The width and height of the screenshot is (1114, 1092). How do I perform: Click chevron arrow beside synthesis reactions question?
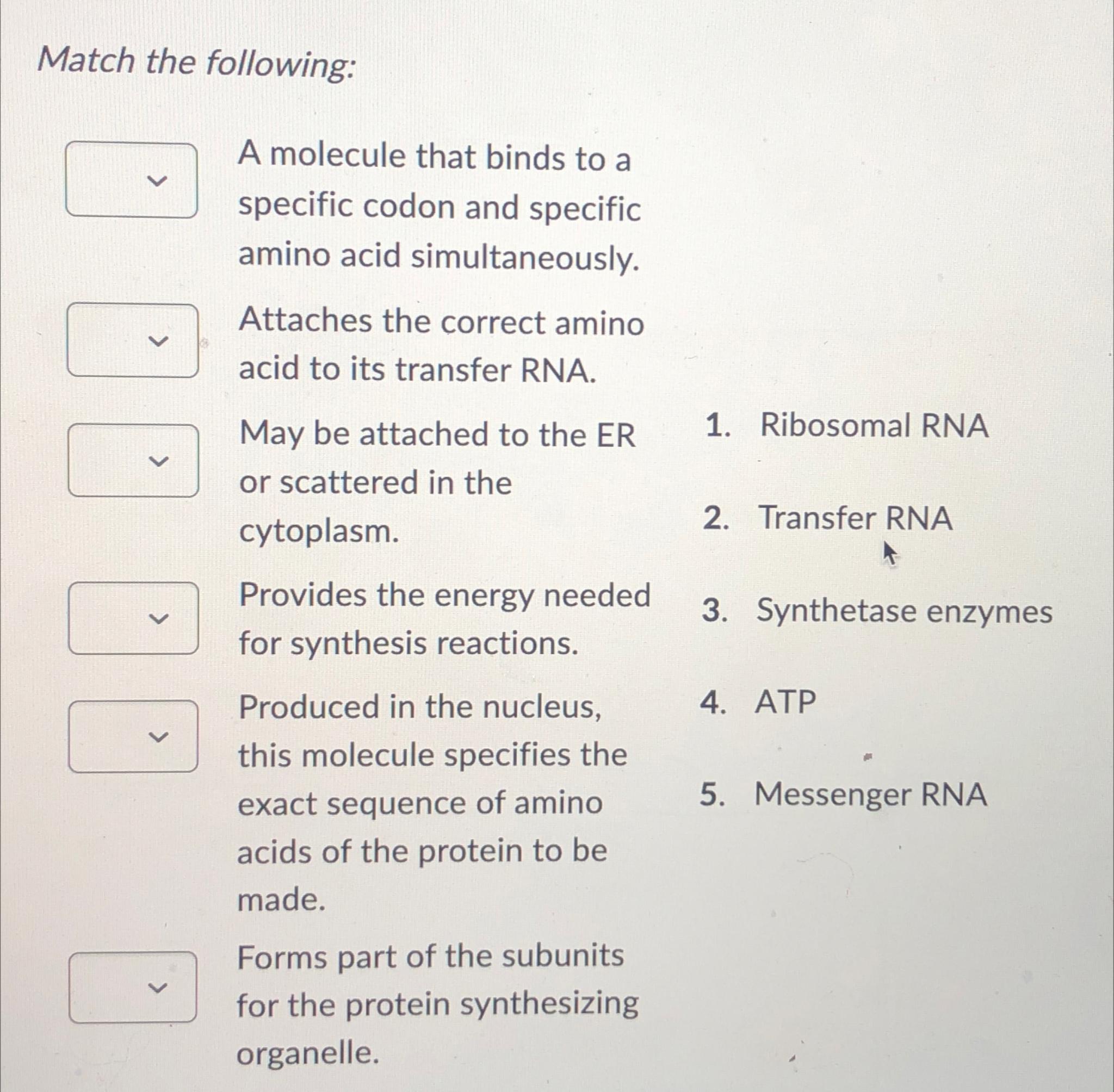coord(159,619)
